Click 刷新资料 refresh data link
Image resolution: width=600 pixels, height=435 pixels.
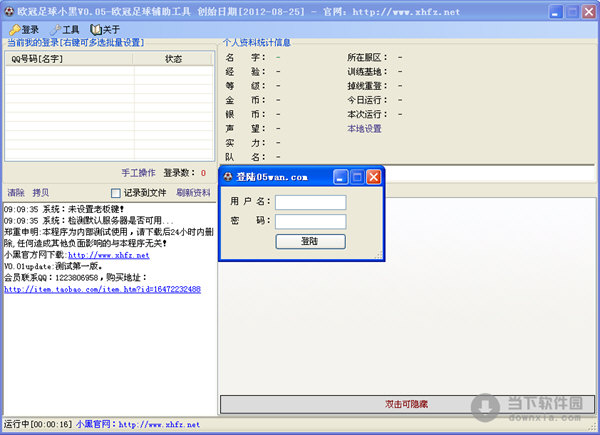coord(193,192)
